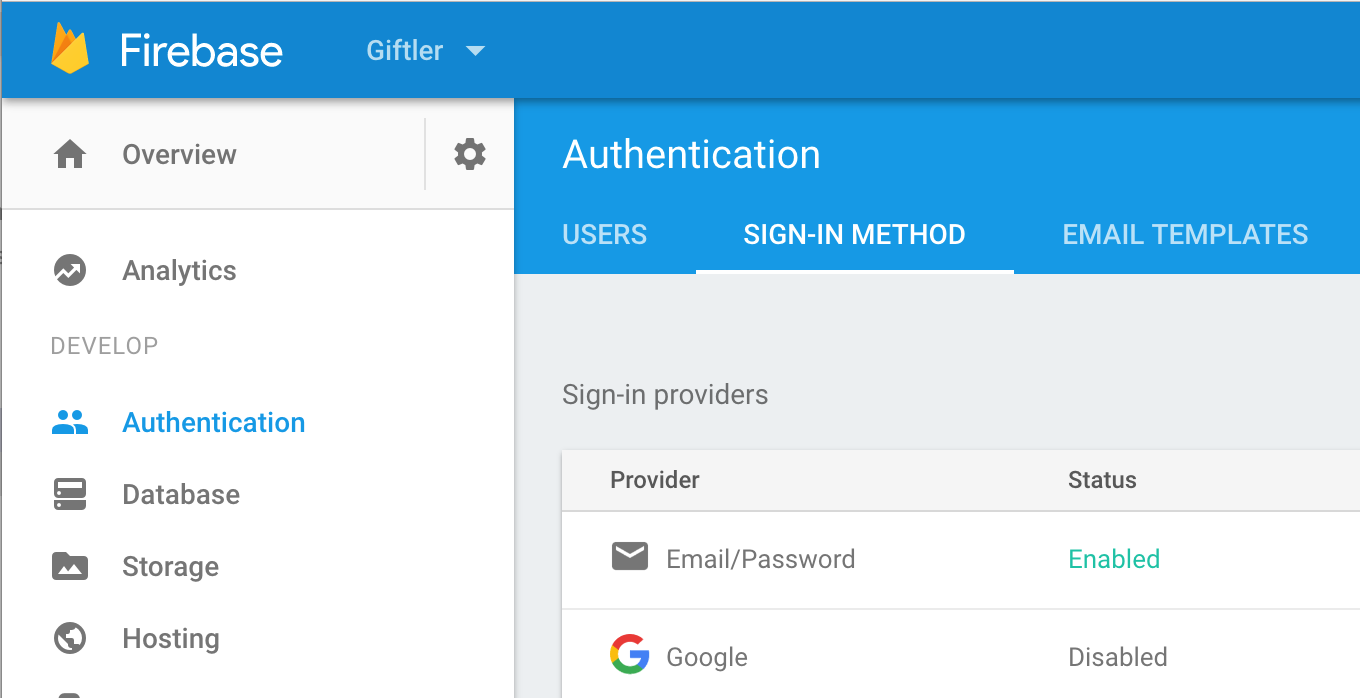Click the Disabled status for Google
The image size is (1360, 698).
pos(1118,657)
